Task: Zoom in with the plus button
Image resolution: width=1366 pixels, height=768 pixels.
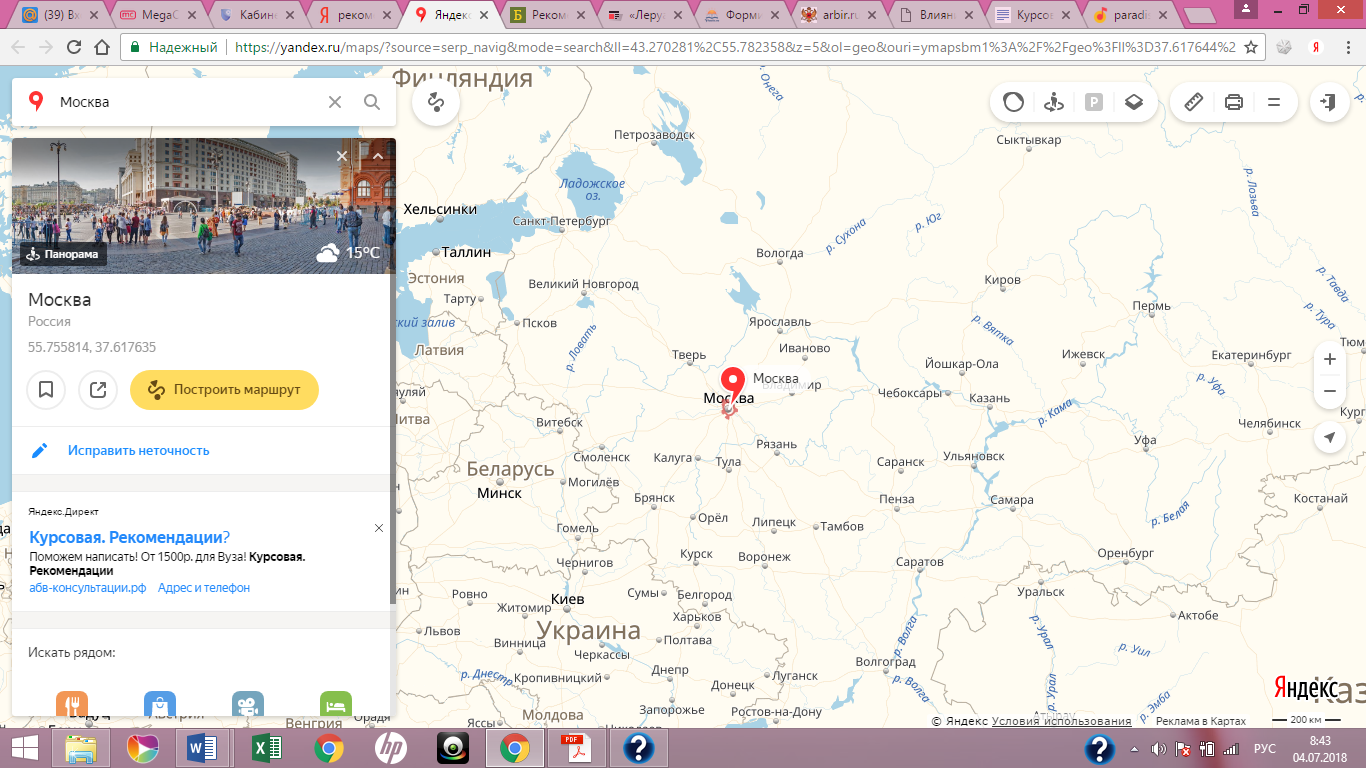Action: tap(1329, 359)
